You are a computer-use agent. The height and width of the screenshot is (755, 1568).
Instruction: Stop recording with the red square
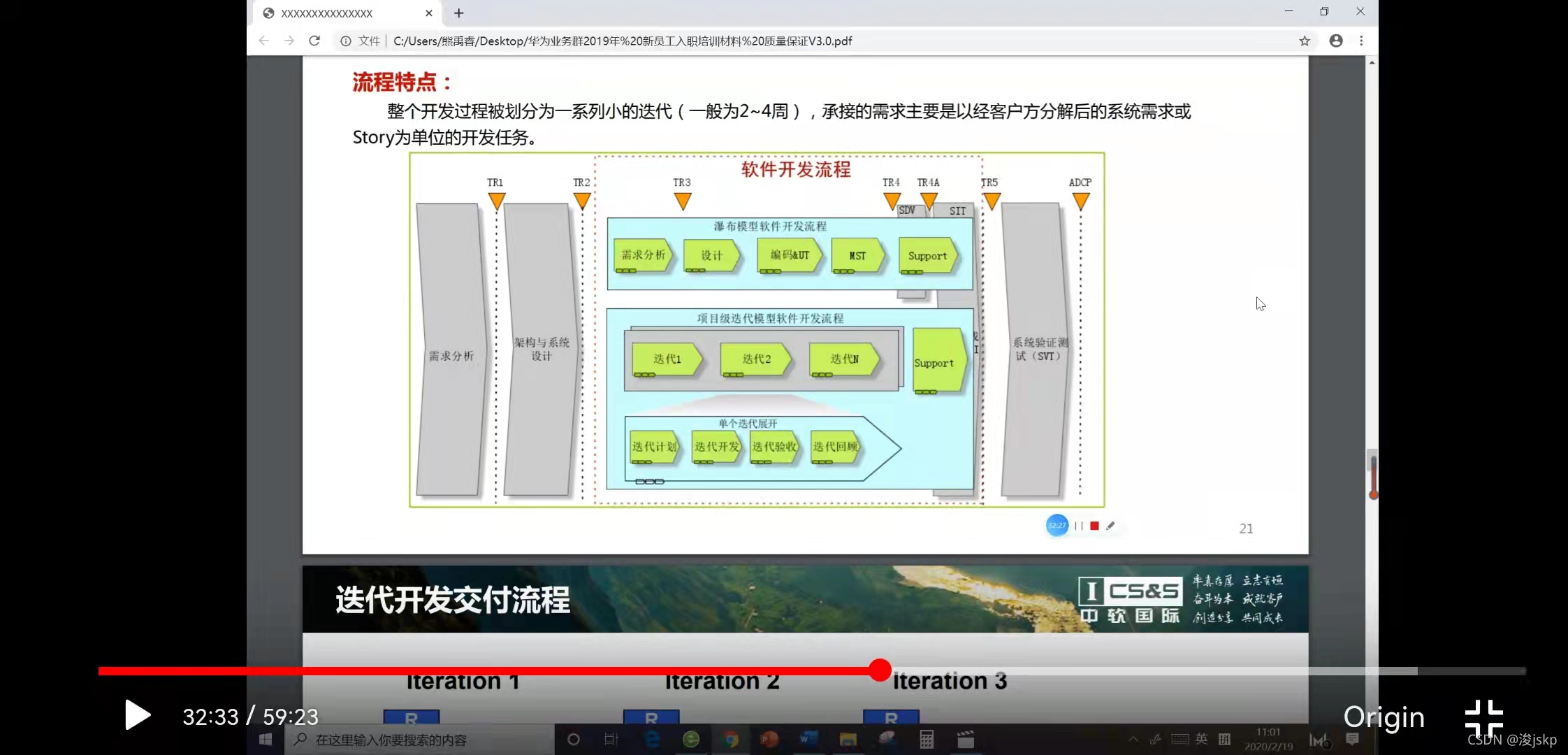pyautogui.click(x=1094, y=526)
